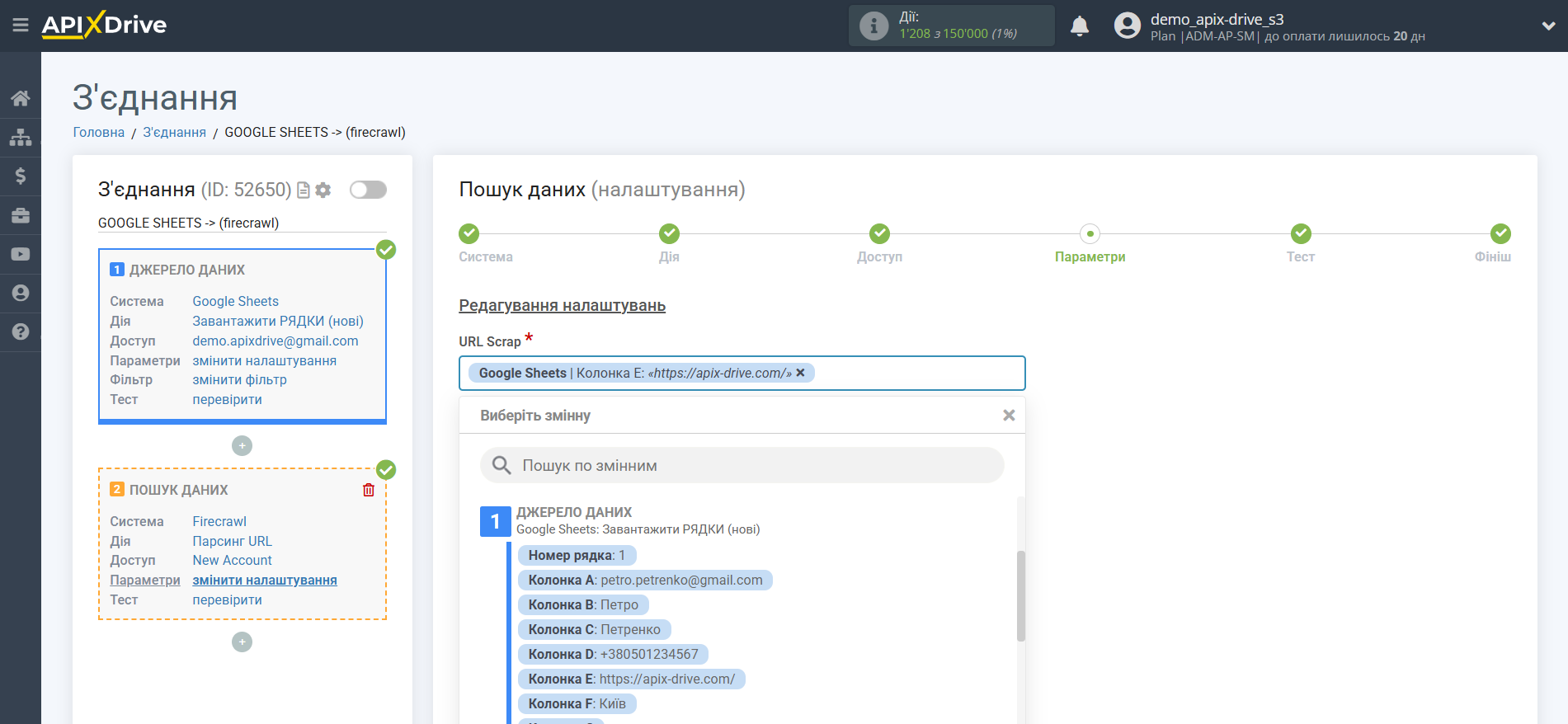Click the New Account link
Image resolution: width=1568 pixels, height=724 pixels.
click(232, 561)
